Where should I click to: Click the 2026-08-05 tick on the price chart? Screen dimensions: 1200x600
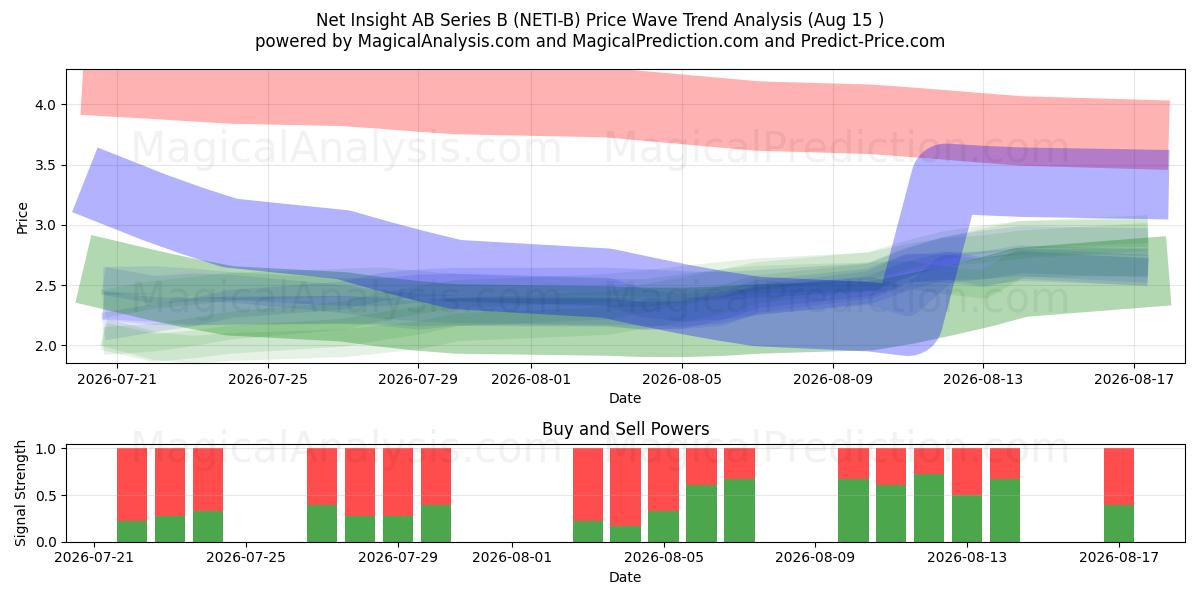point(680,379)
